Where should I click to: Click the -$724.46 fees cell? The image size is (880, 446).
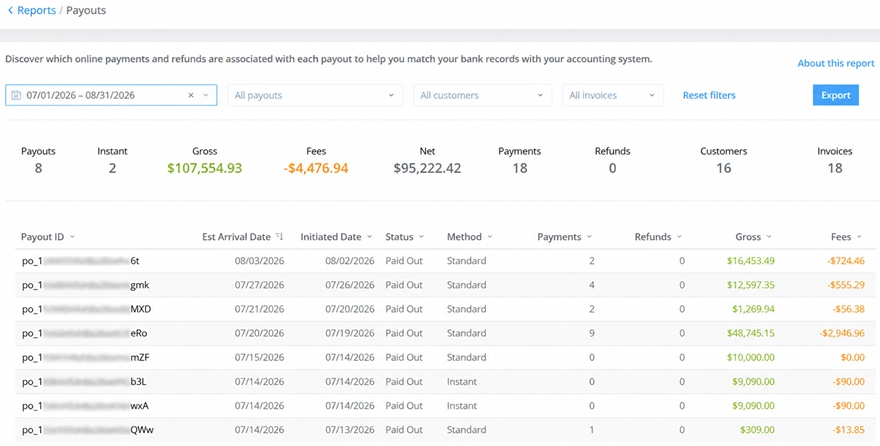click(847, 261)
